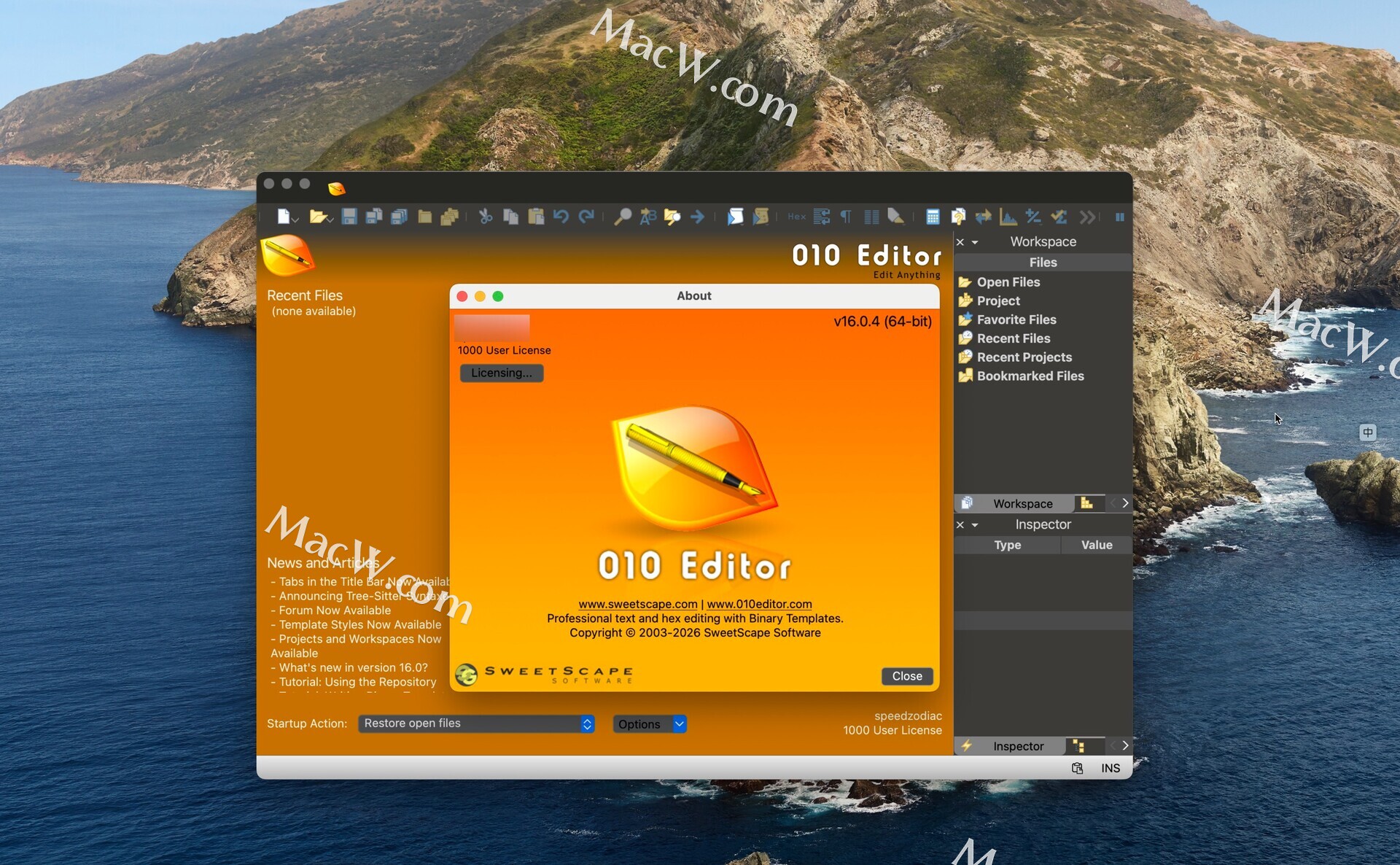Select Recent Projects in the Workspace panel
This screenshot has width=1400, height=865.
pyautogui.click(x=1024, y=357)
